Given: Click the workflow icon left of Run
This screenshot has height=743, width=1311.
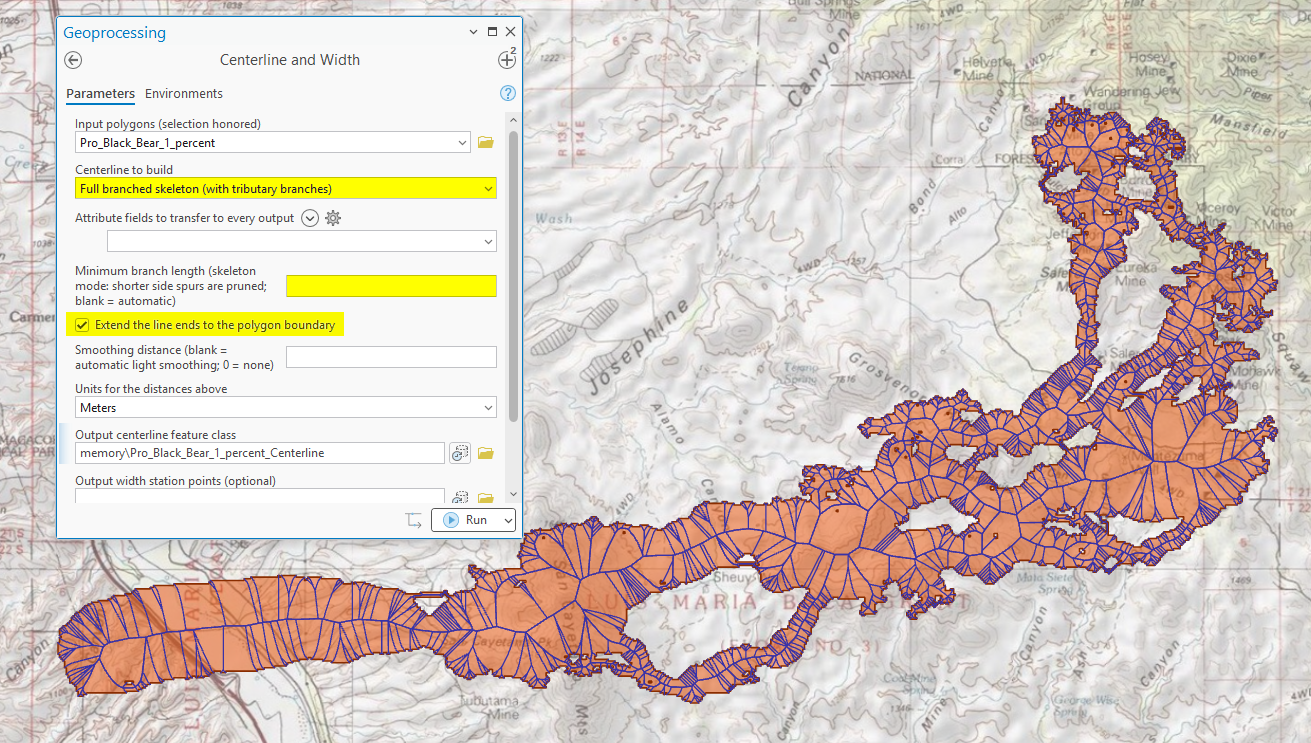Looking at the screenshot, I should (x=413, y=520).
